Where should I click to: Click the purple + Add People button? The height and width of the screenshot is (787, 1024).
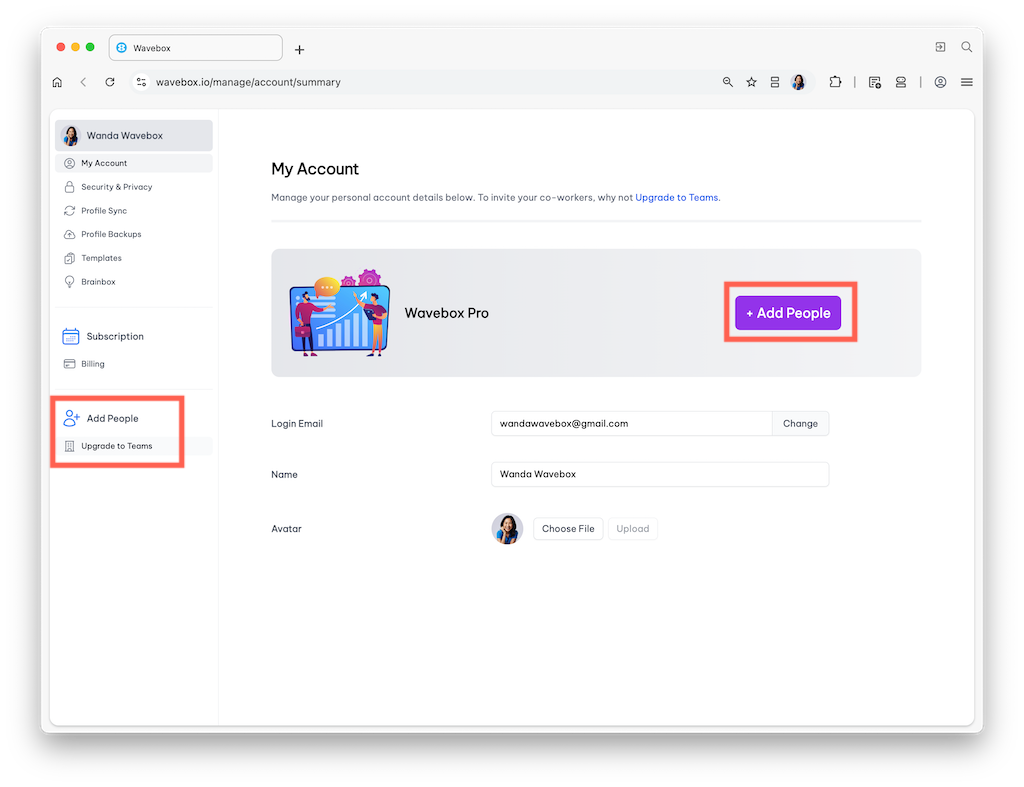788,313
